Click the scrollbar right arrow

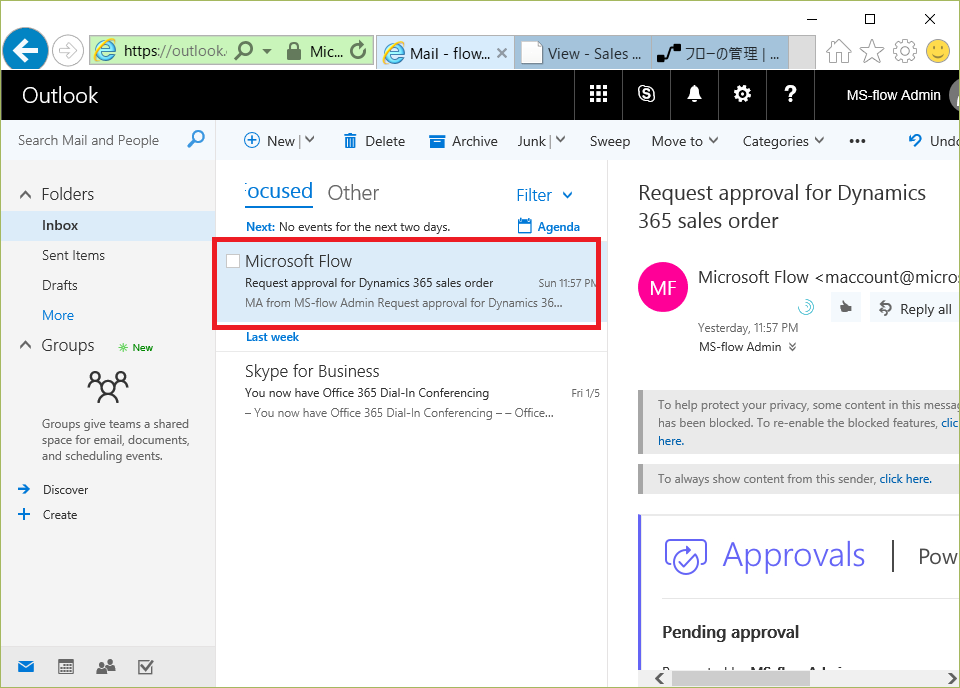[x=952, y=678]
